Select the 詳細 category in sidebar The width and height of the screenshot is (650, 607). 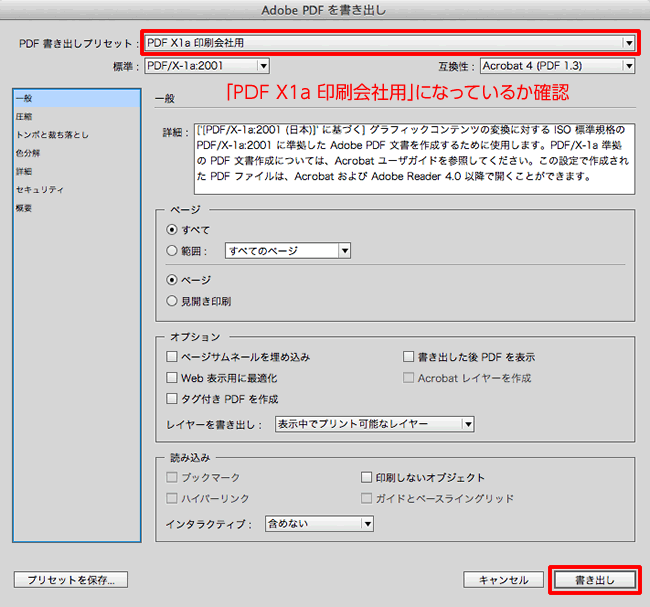click(77, 171)
